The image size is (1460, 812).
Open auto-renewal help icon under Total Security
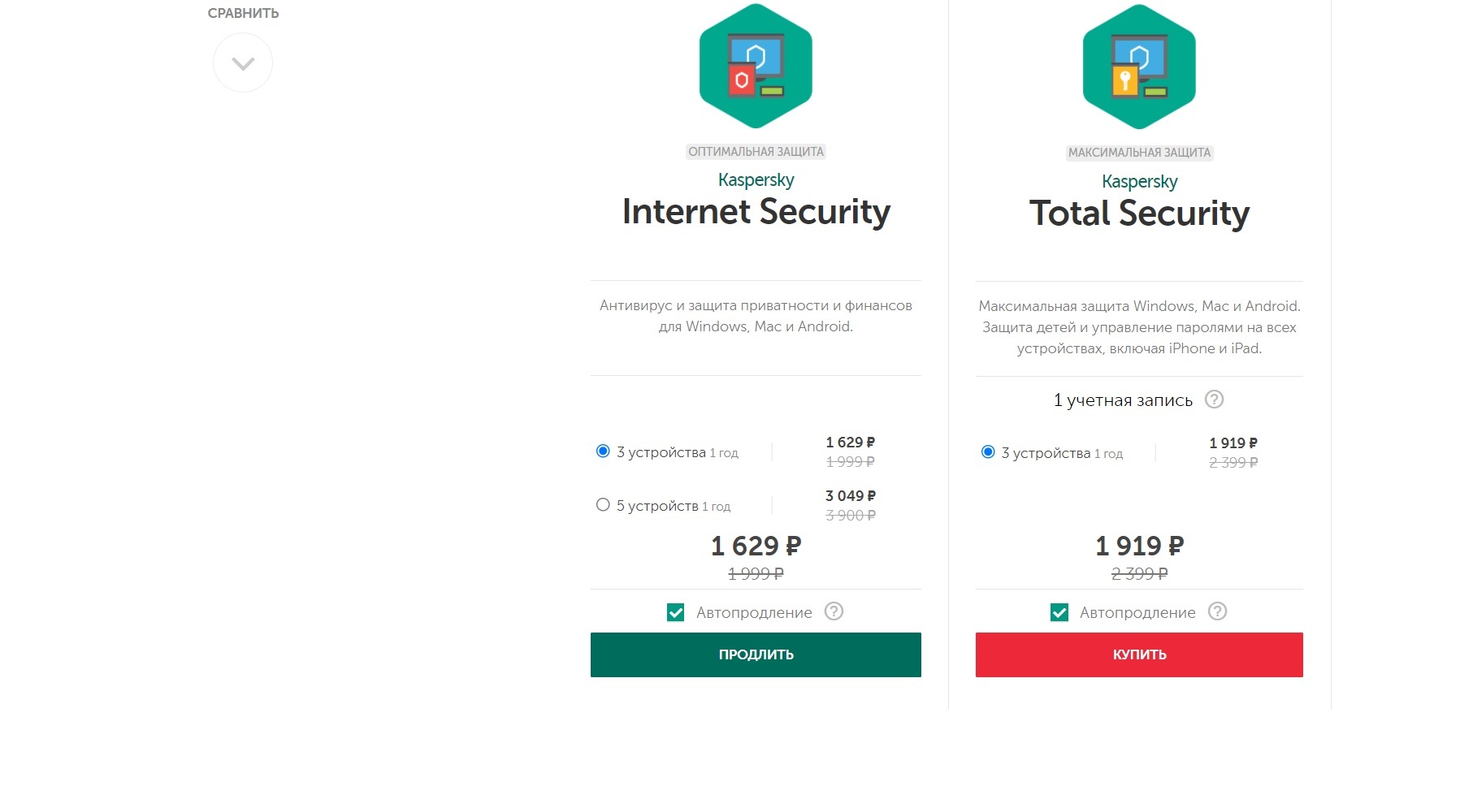[1217, 611]
